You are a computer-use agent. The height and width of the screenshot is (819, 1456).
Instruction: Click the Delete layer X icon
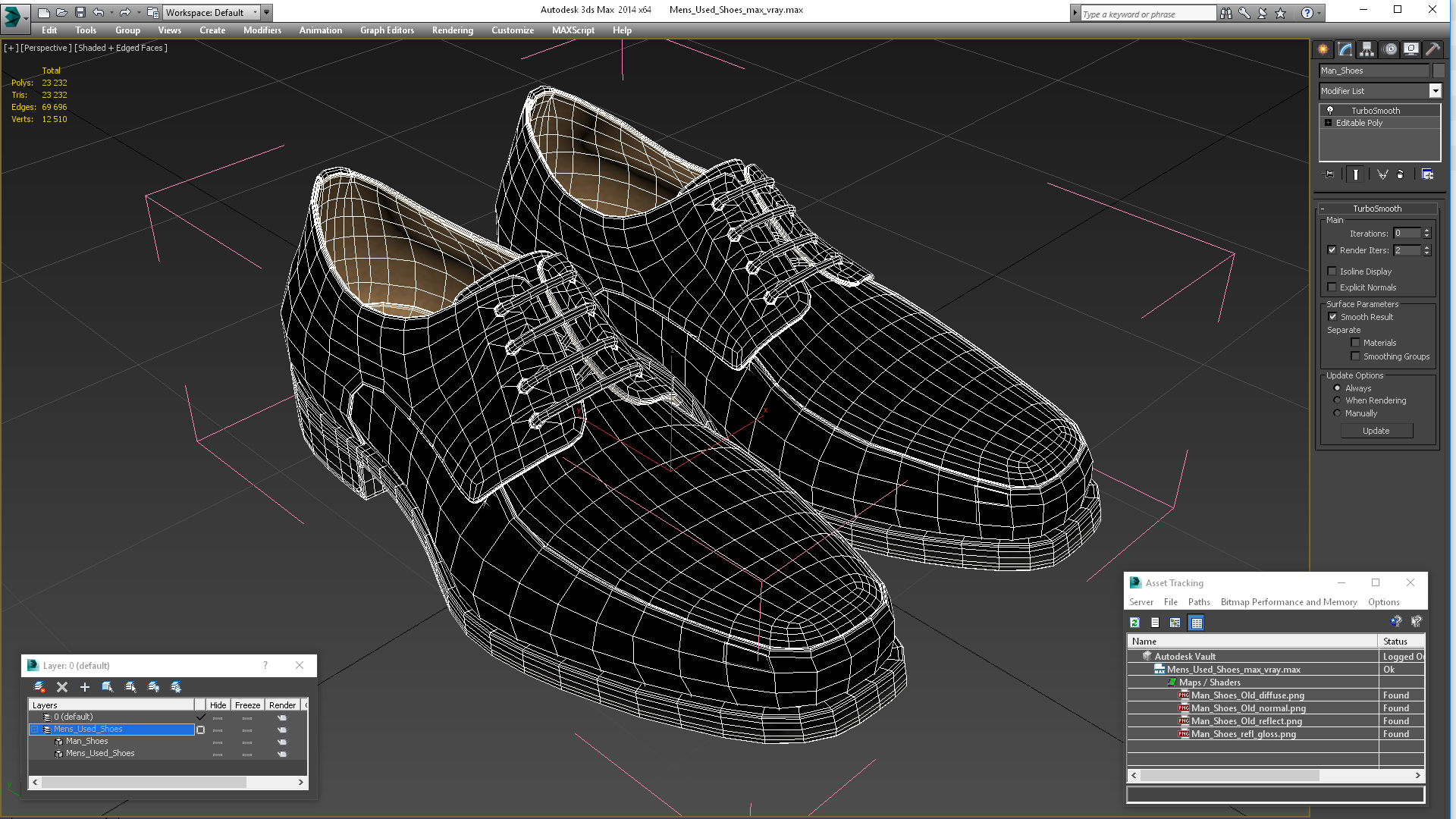point(62,687)
